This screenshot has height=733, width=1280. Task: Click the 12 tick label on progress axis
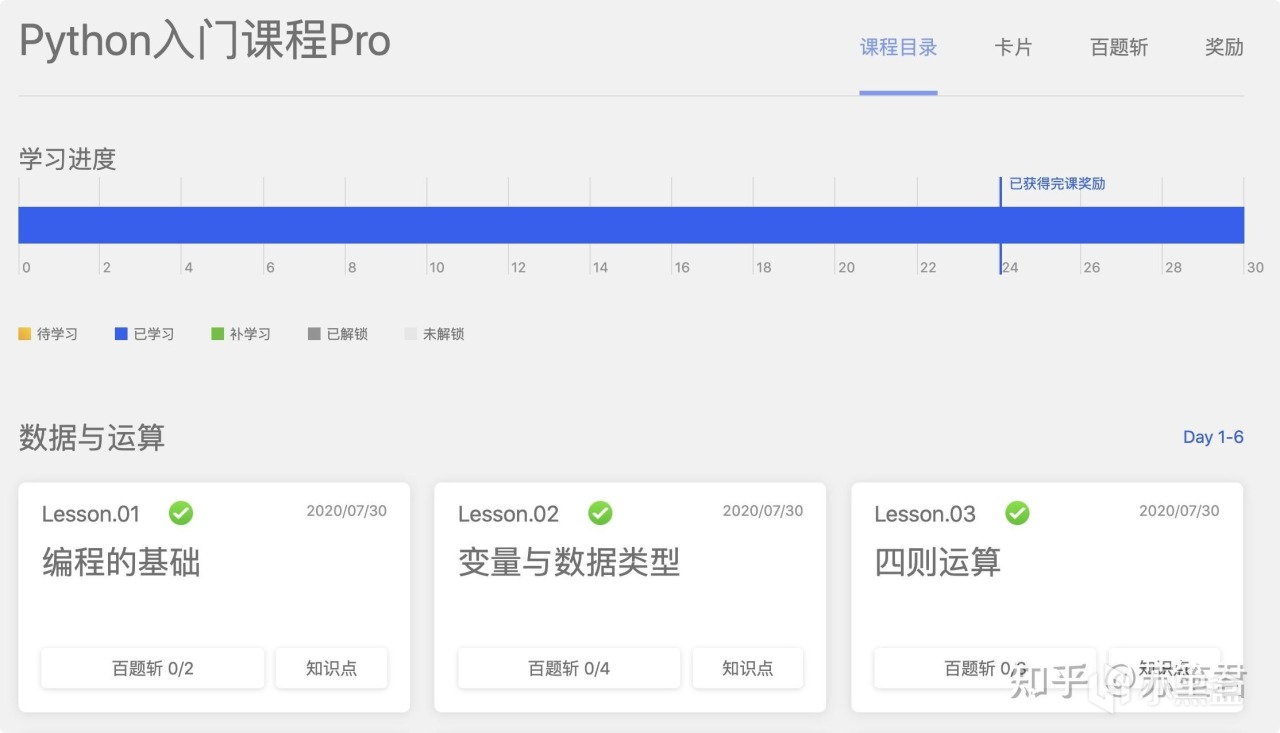(x=518, y=267)
